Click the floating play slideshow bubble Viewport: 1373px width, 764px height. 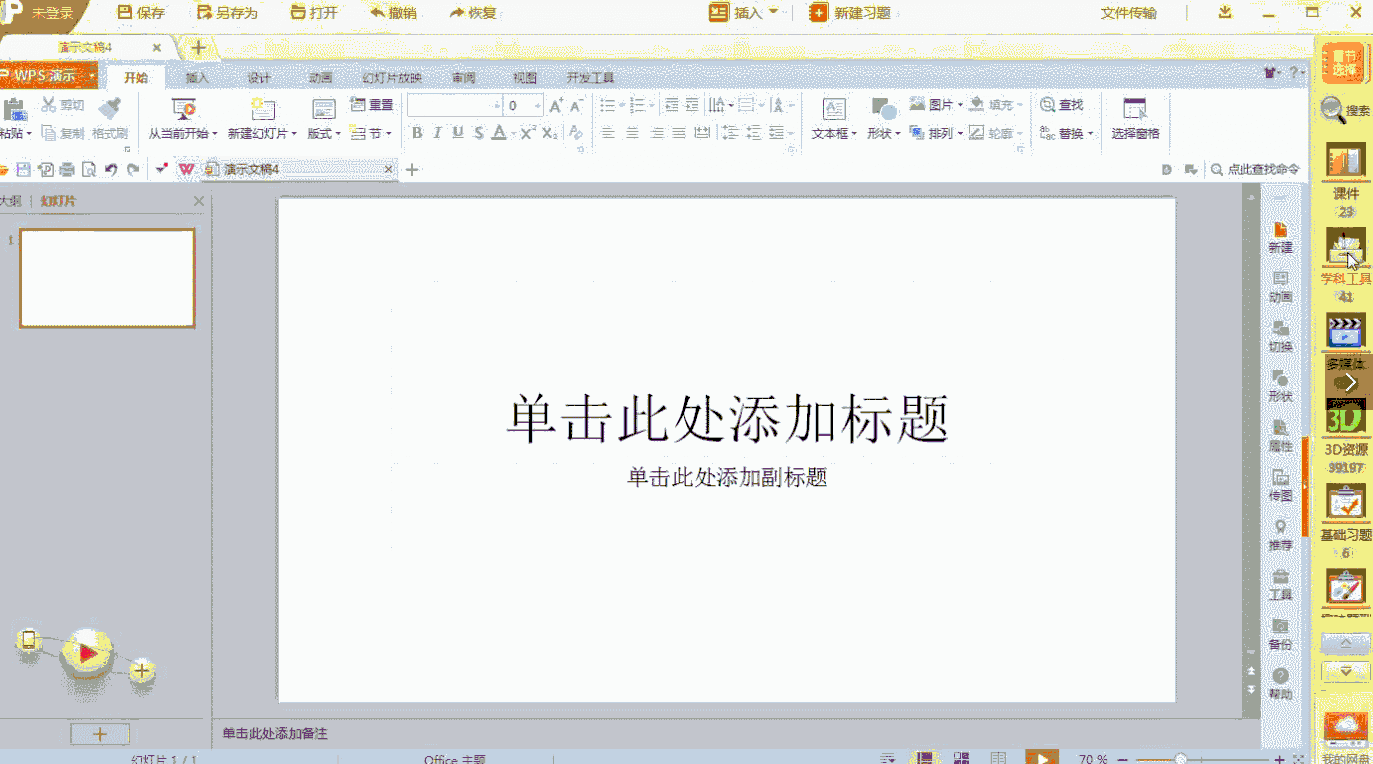click(x=88, y=653)
